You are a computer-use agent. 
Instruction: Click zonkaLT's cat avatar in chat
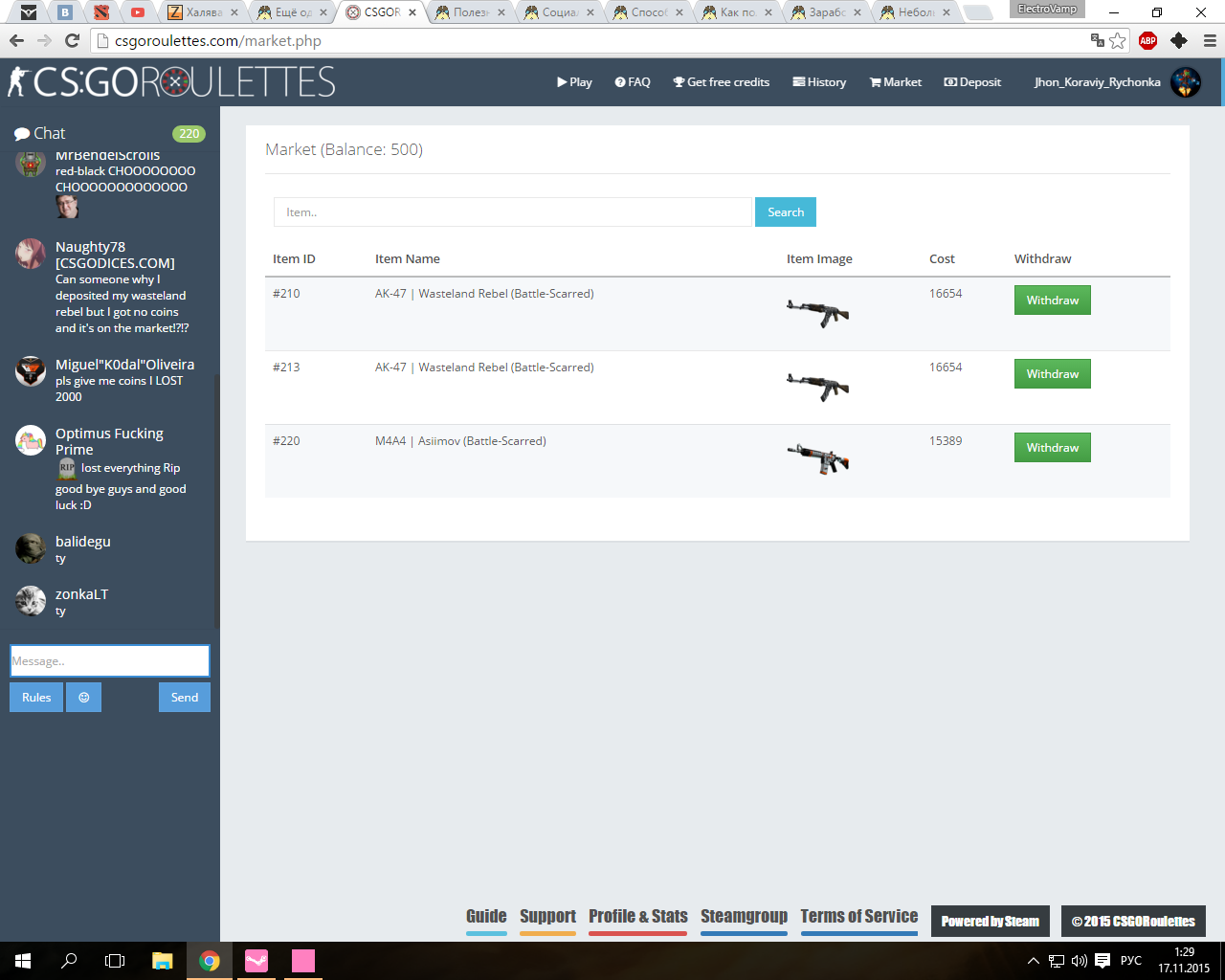31,601
